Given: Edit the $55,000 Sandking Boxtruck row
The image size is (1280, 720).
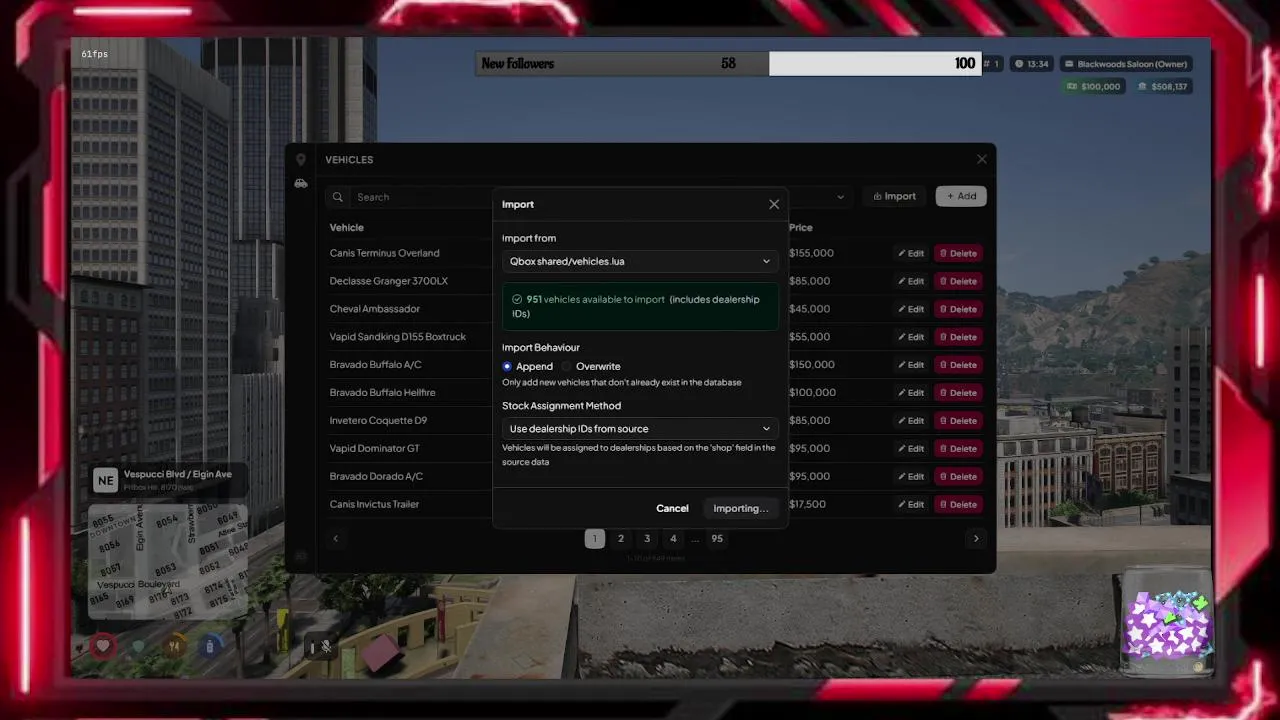Looking at the screenshot, I should [x=910, y=337].
